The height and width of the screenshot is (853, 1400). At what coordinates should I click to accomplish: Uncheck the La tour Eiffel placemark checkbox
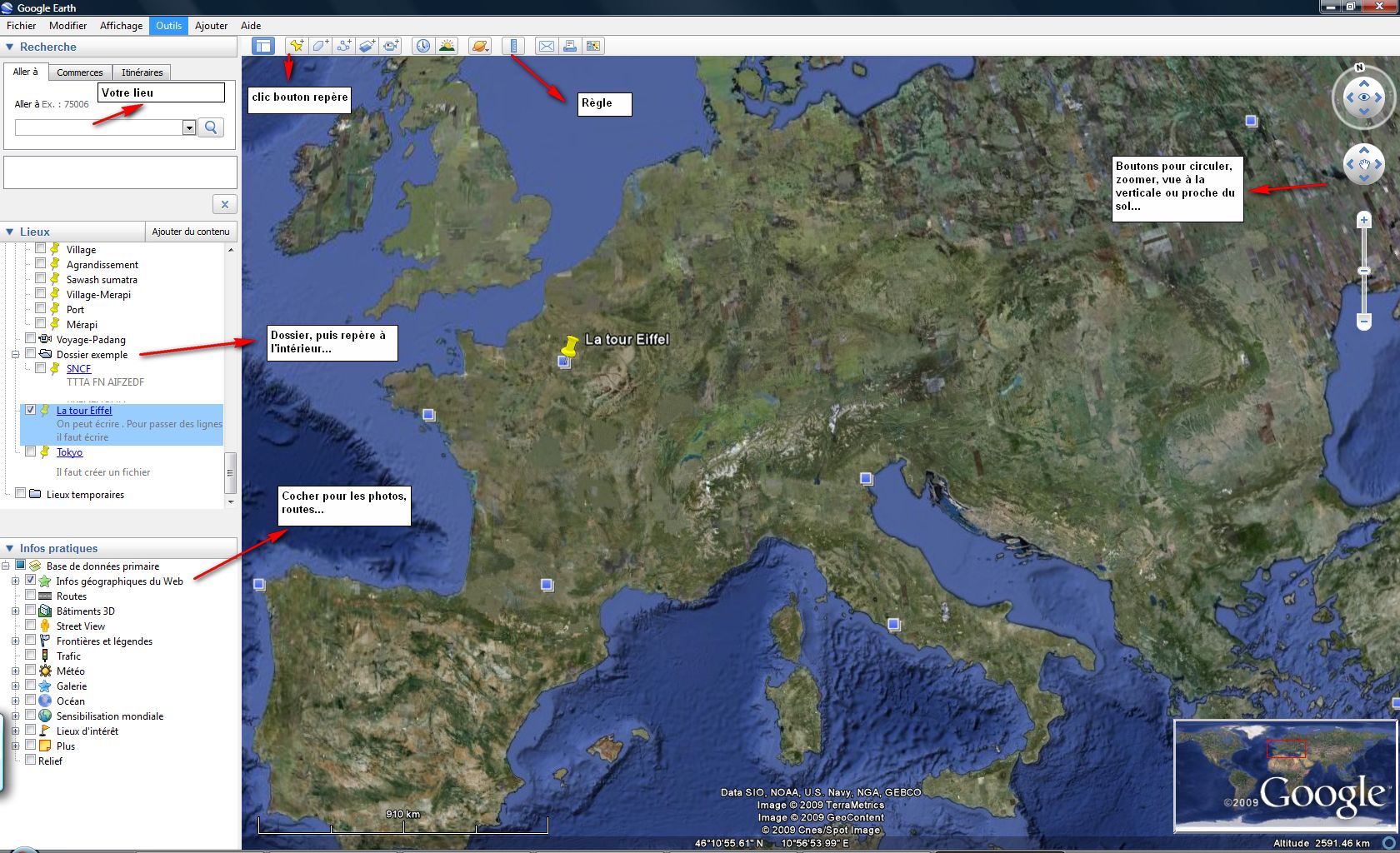point(31,409)
